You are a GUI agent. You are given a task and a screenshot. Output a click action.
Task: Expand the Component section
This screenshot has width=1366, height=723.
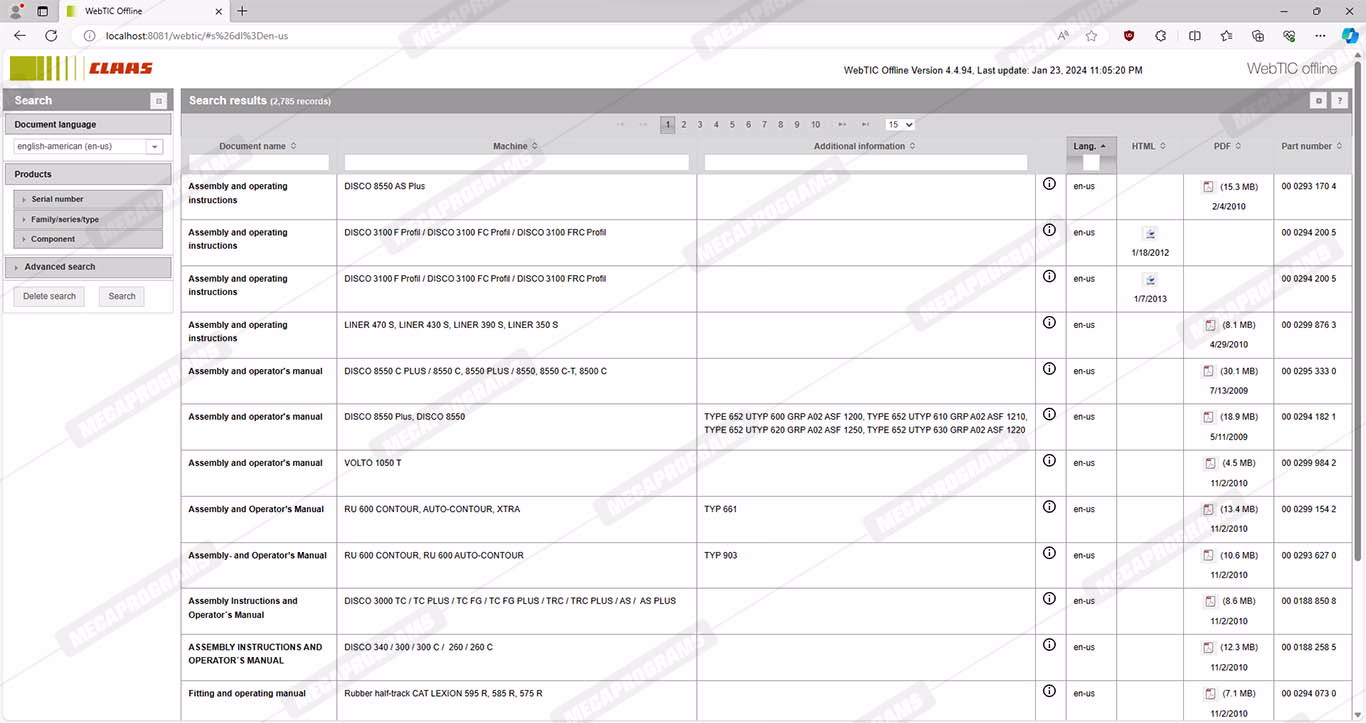[x=87, y=239]
